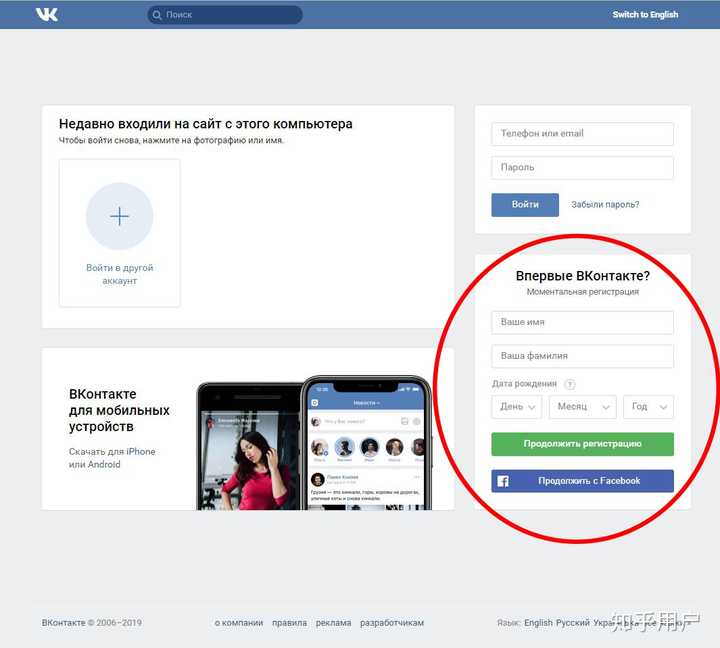Open the Забыли пароль? link
Screen dimensions: 720x648
605,205
